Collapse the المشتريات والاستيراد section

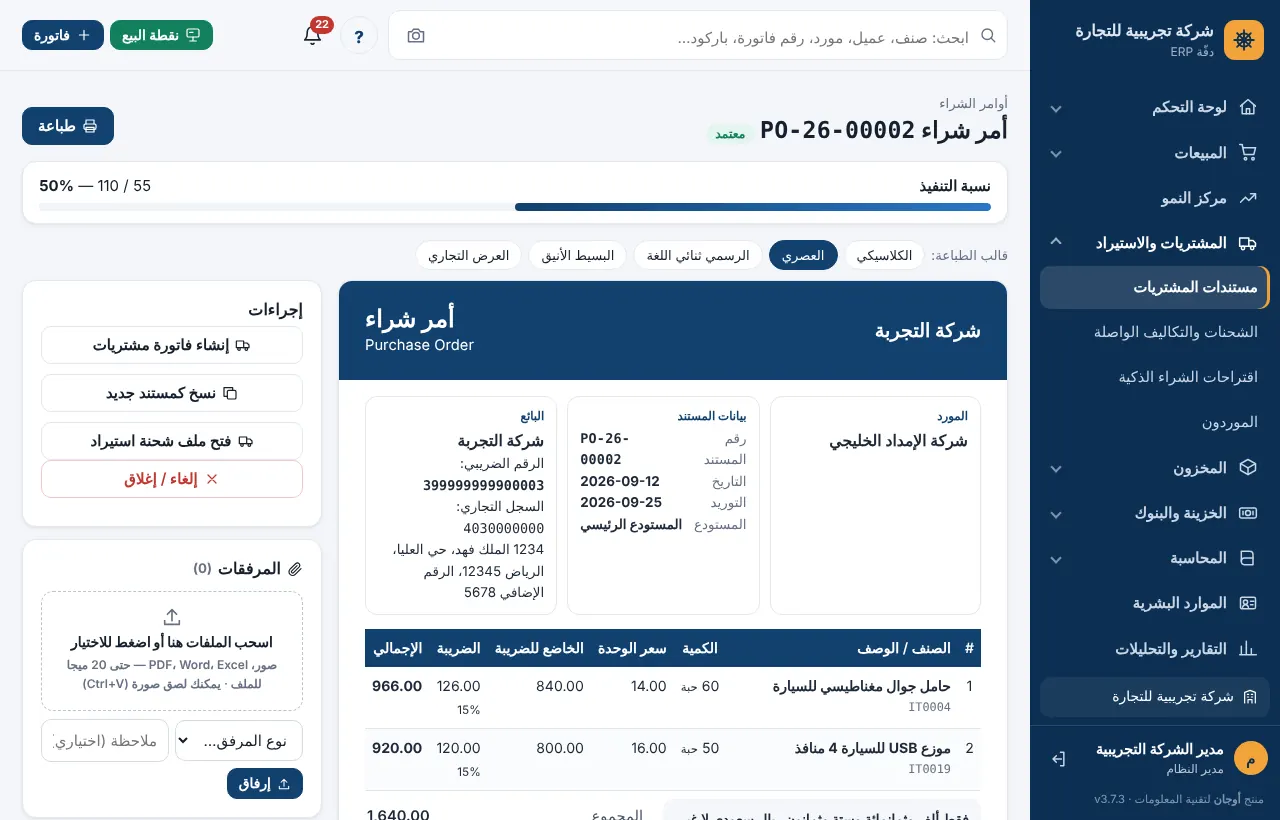click(1155, 243)
